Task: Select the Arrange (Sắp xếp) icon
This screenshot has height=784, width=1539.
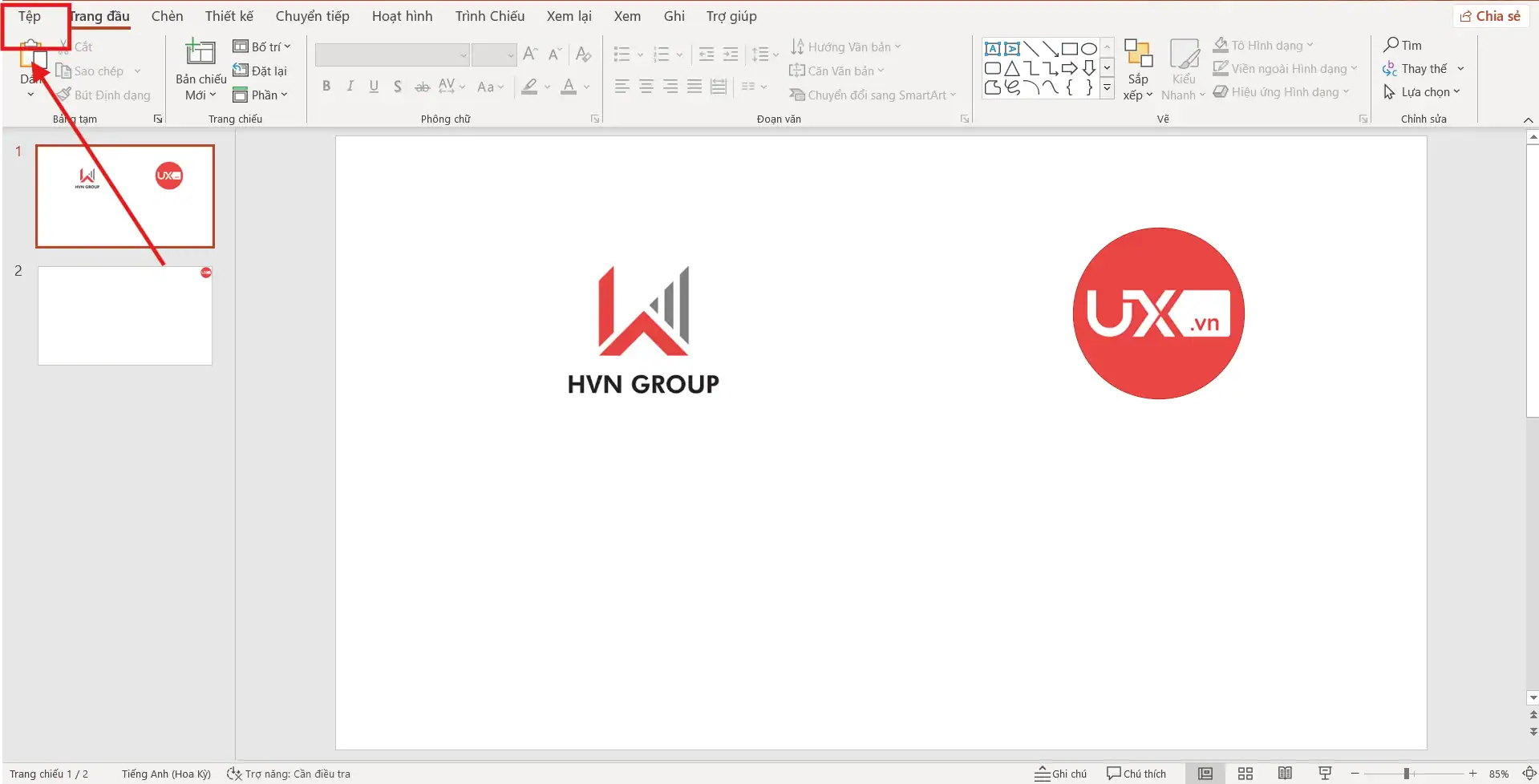Action: [x=1137, y=54]
